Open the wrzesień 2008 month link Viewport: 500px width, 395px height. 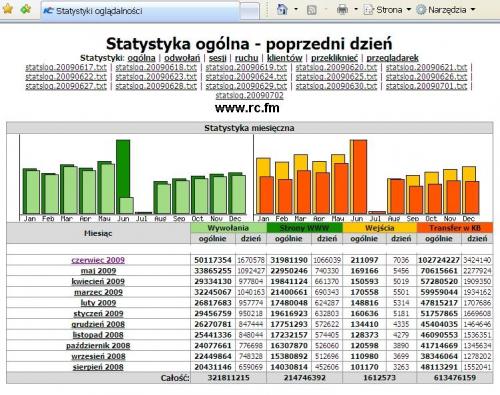coord(98,356)
